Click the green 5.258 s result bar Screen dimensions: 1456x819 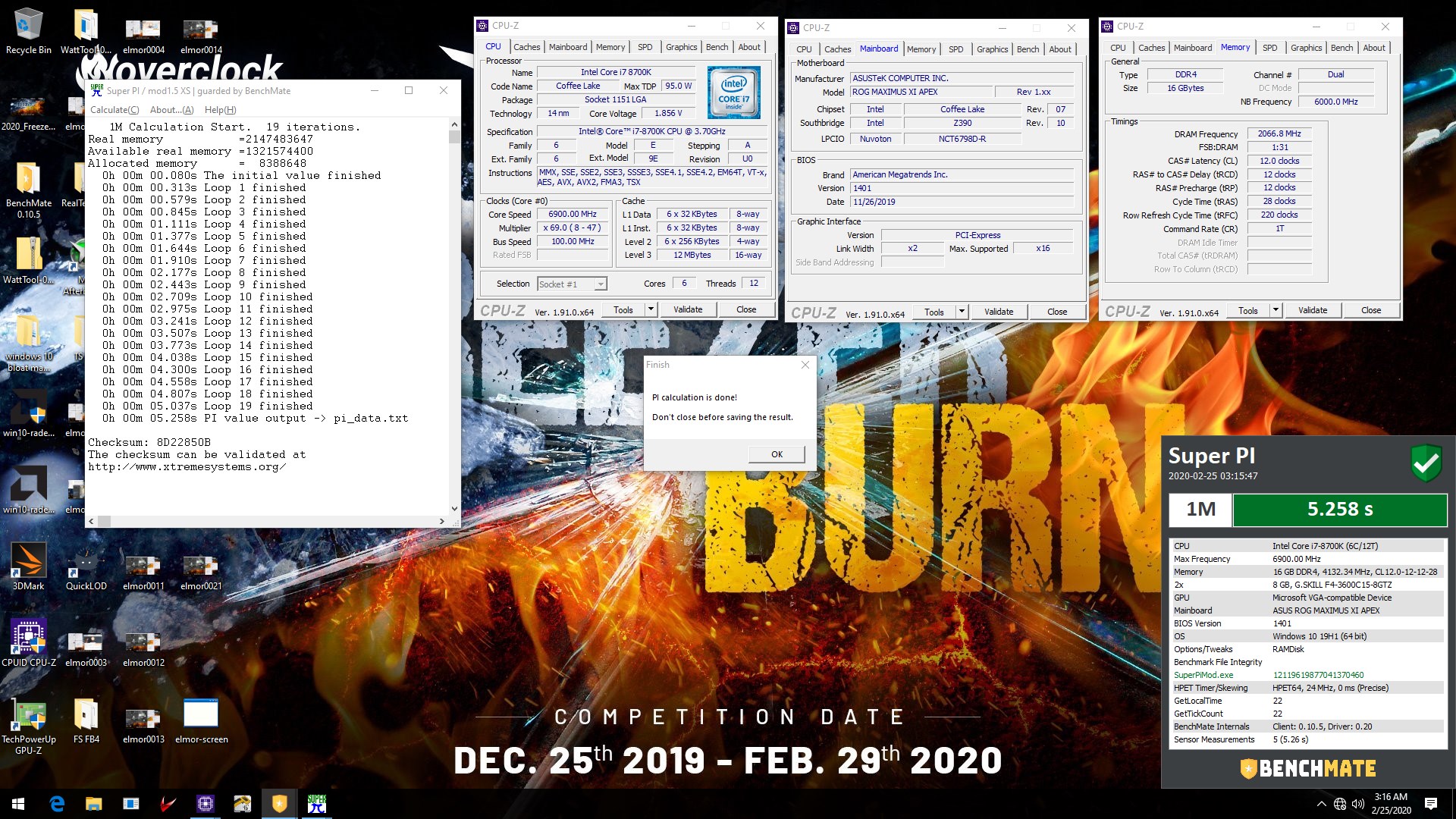click(x=1340, y=510)
